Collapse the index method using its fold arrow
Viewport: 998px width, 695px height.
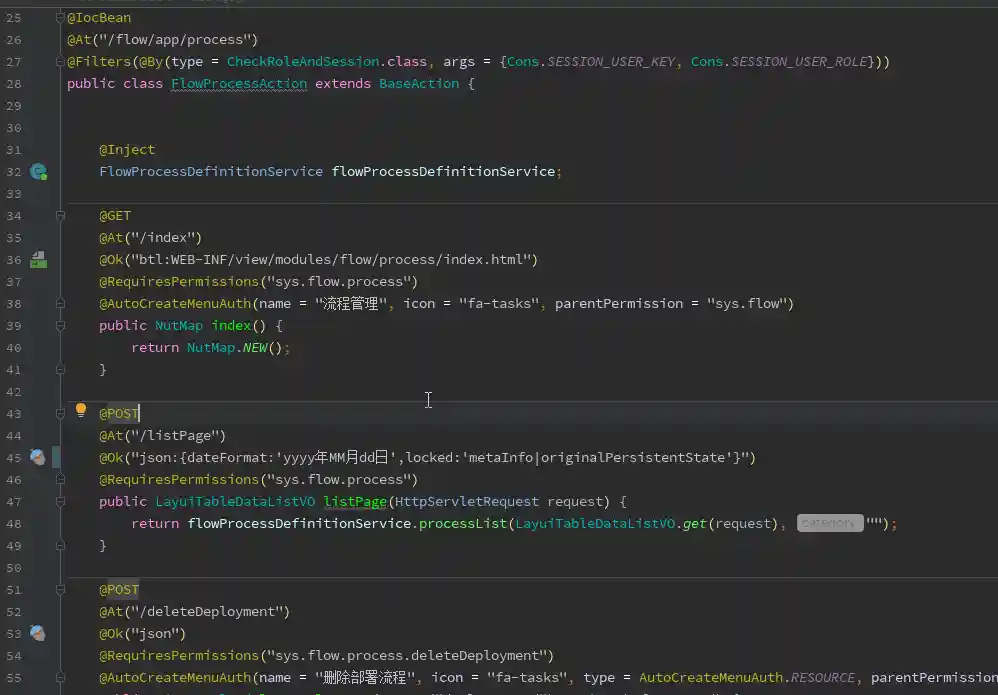[60, 325]
